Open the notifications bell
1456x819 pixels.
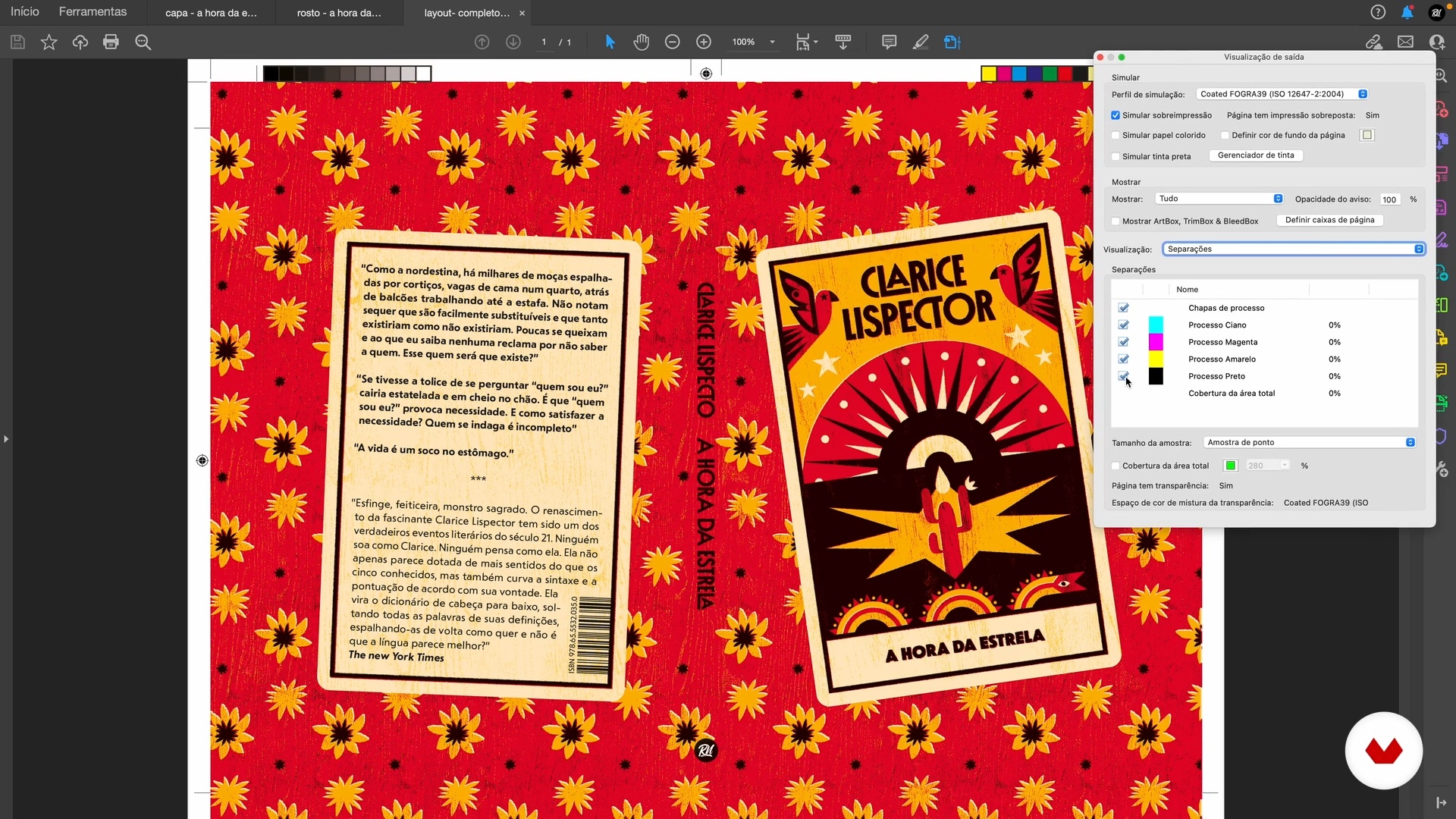(1407, 12)
